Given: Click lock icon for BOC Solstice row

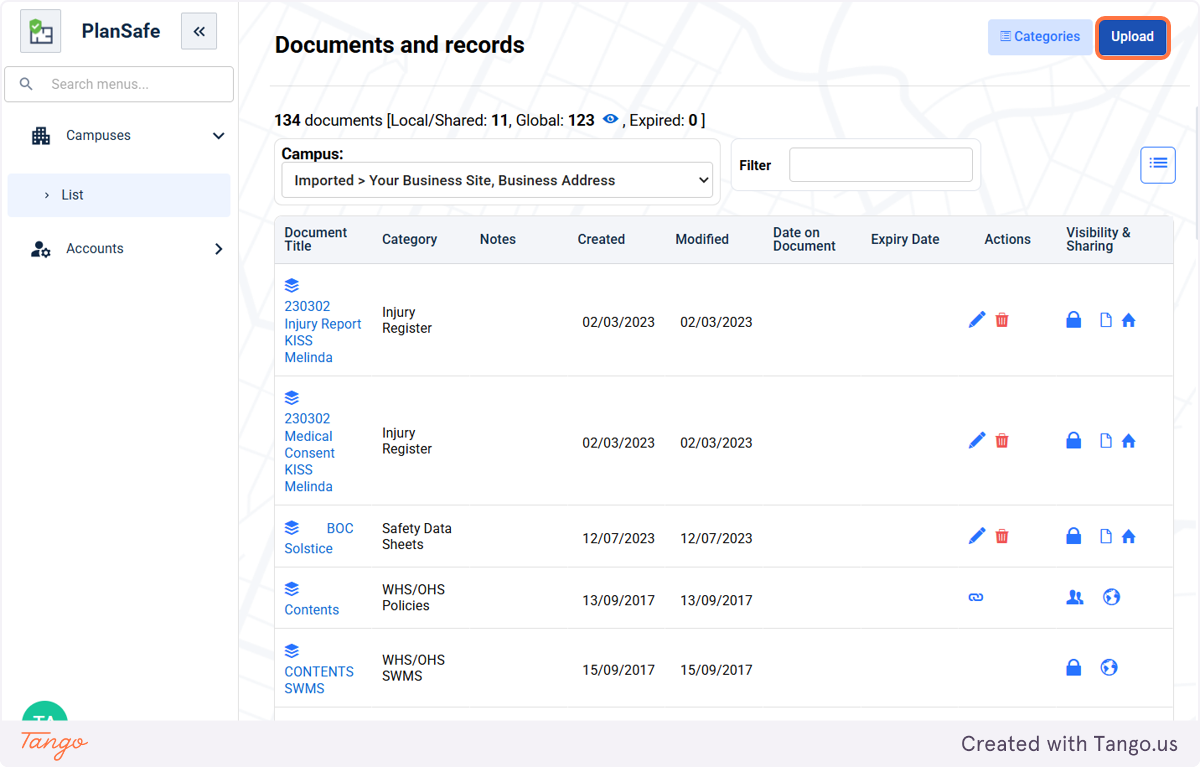Looking at the screenshot, I should (1073, 536).
